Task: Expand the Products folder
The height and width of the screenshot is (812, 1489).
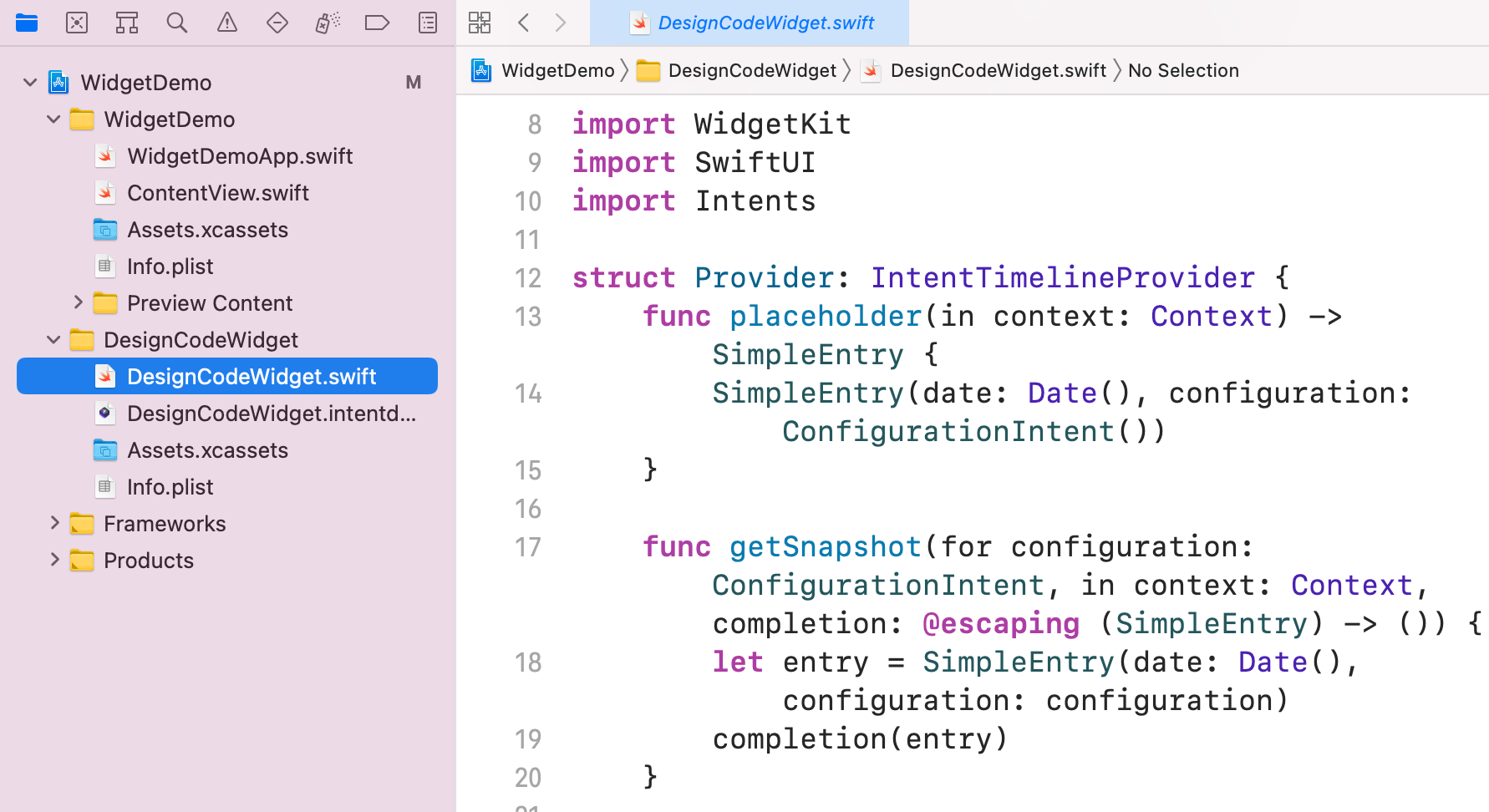Action: [x=54, y=560]
